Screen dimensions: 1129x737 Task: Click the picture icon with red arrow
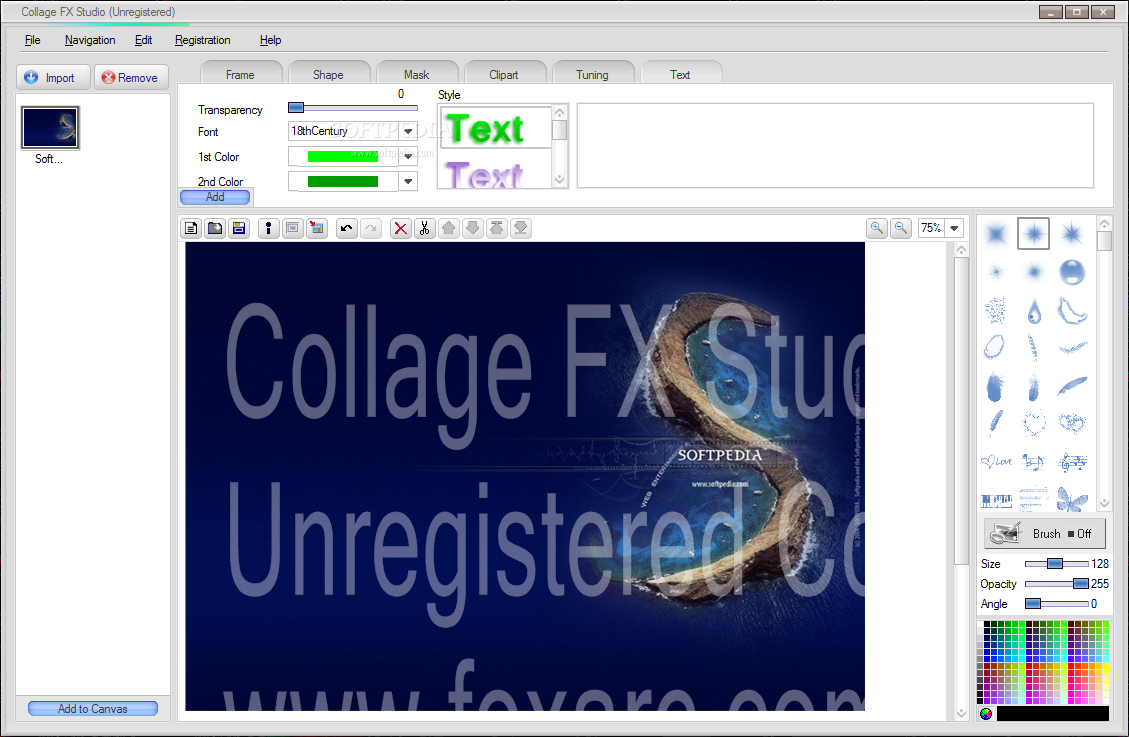coord(317,228)
